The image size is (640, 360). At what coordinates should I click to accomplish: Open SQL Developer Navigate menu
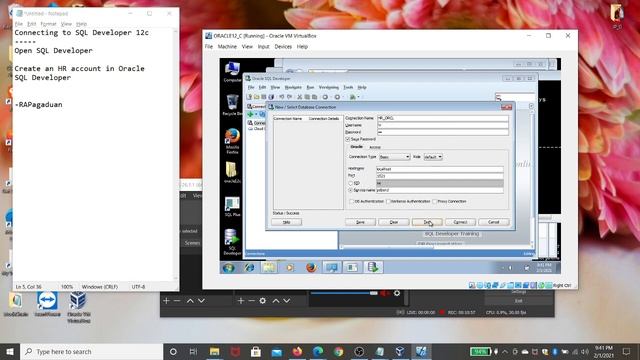click(293, 87)
